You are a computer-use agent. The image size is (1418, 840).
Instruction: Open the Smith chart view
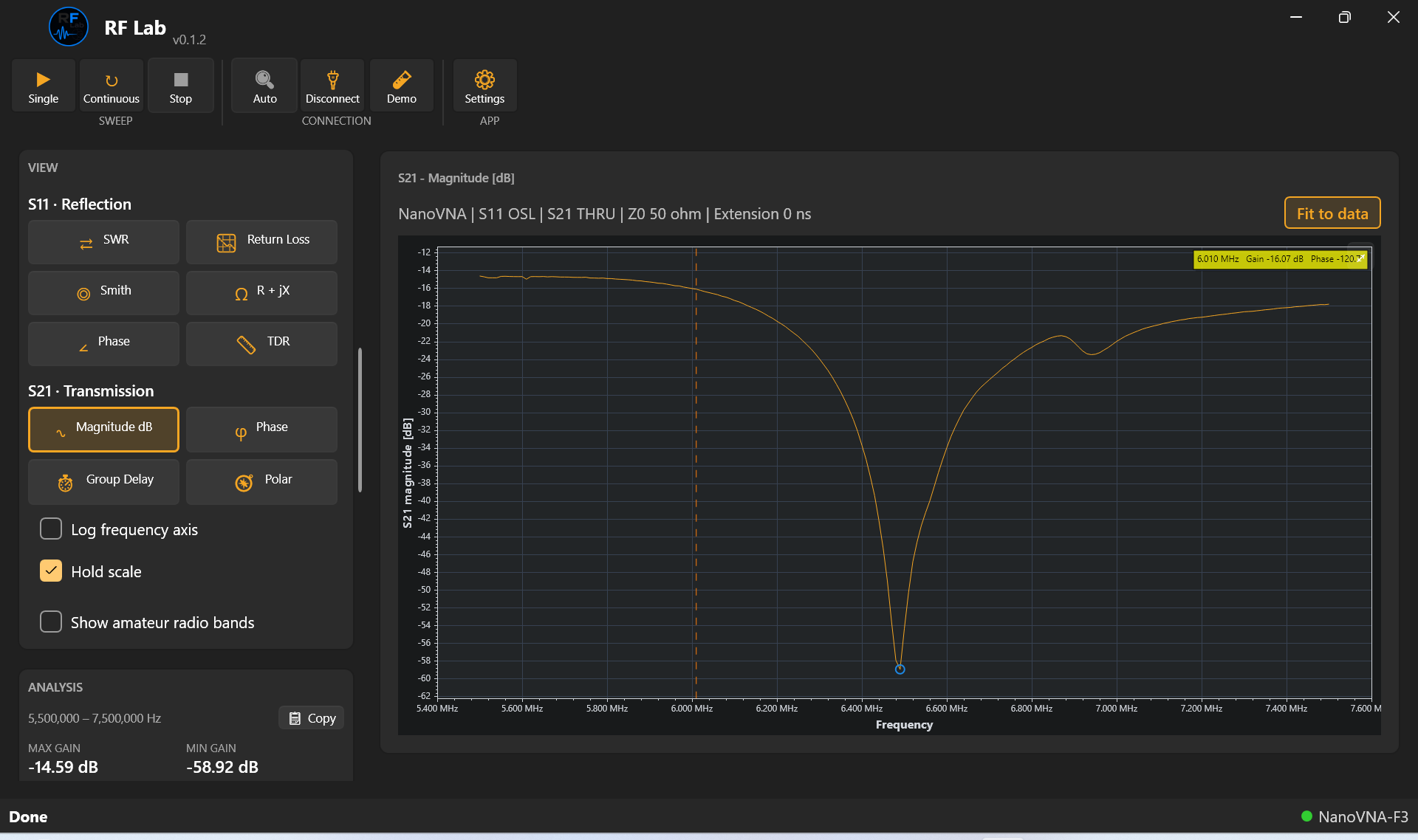(103, 292)
